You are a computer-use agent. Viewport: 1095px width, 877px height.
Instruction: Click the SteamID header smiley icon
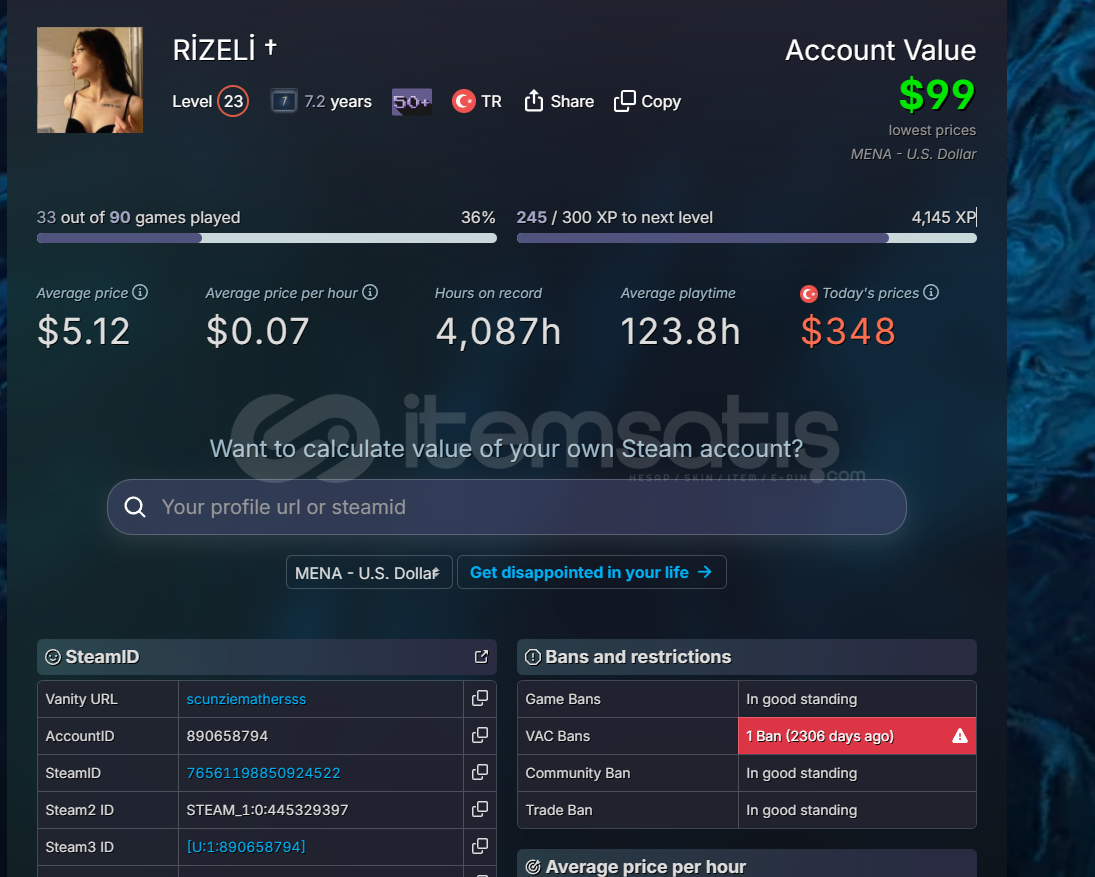tap(52, 657)
